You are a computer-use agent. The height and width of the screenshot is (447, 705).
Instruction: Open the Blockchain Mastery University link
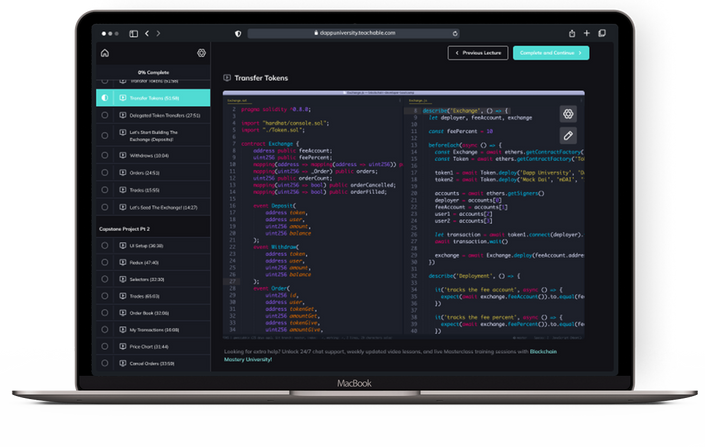pos(390,355)
